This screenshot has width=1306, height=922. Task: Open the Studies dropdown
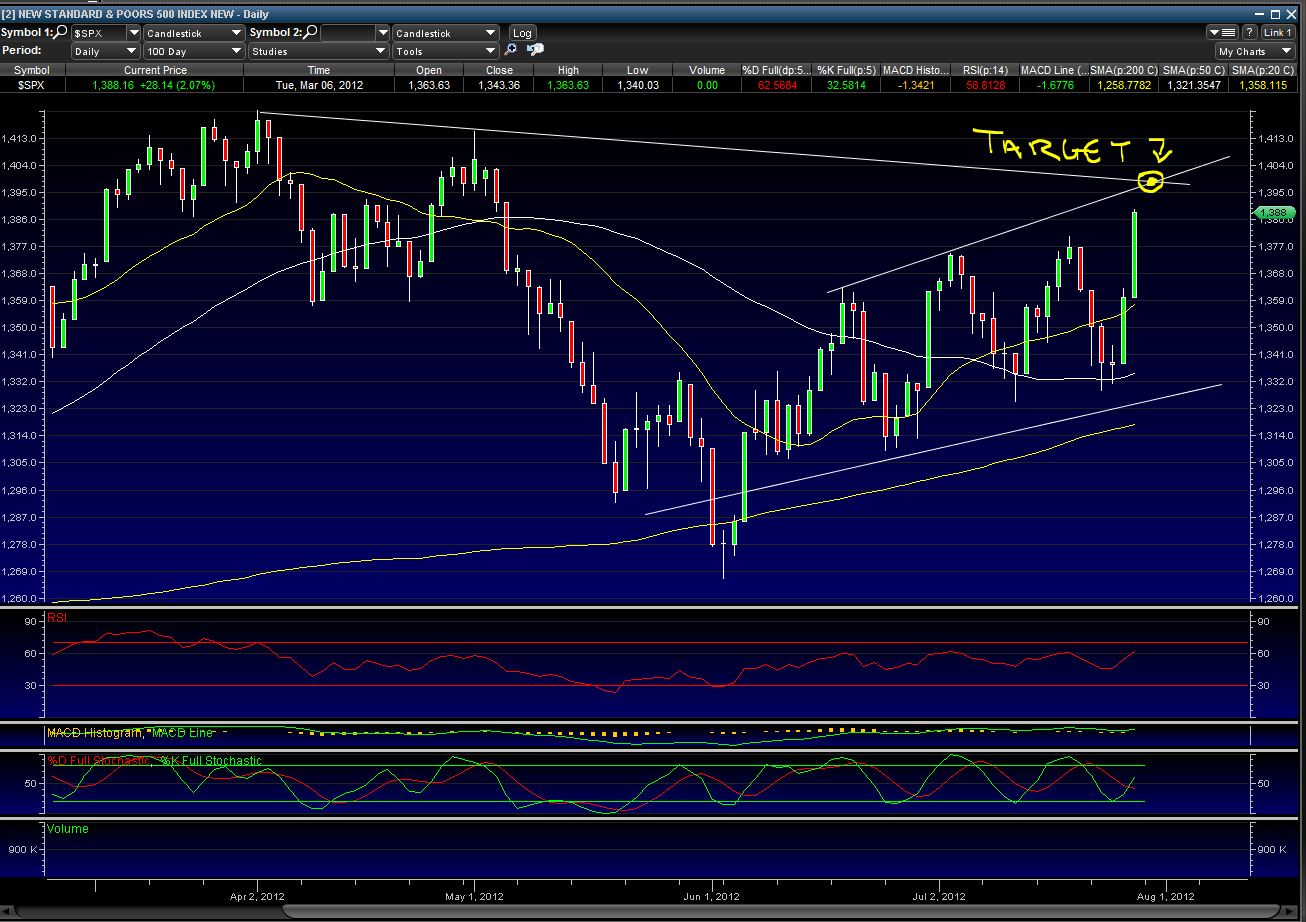click(318, 51)
